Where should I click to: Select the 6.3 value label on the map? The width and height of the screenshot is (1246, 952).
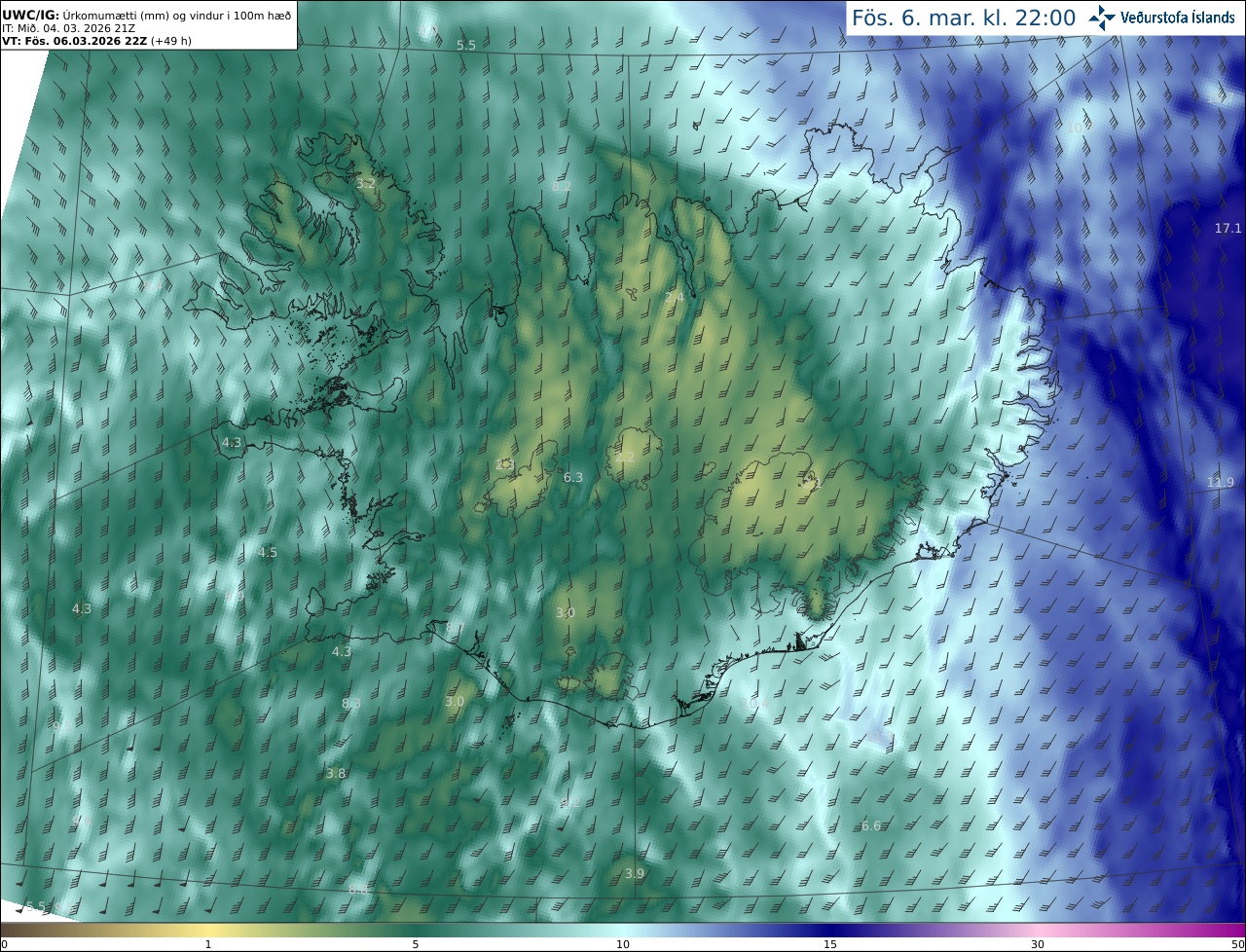point(573,477)
